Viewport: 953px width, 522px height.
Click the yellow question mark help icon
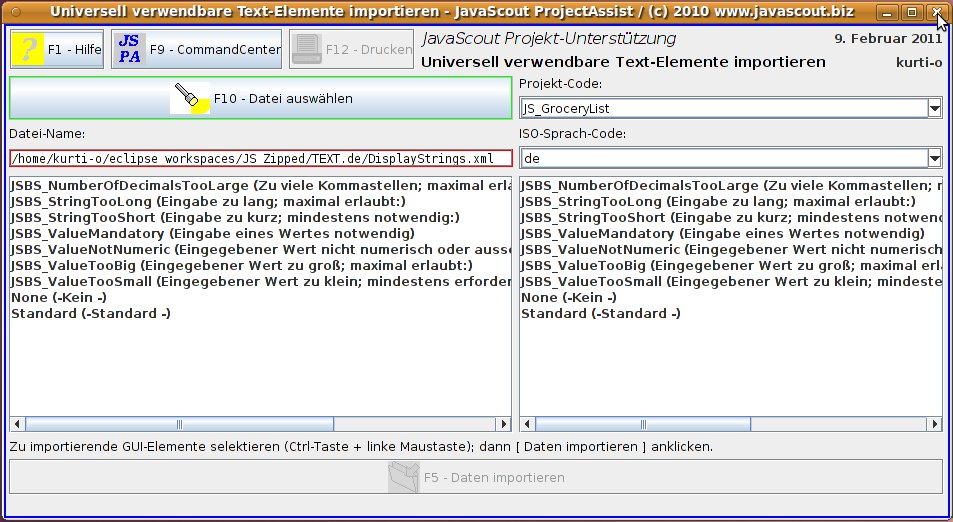point(29,49)
